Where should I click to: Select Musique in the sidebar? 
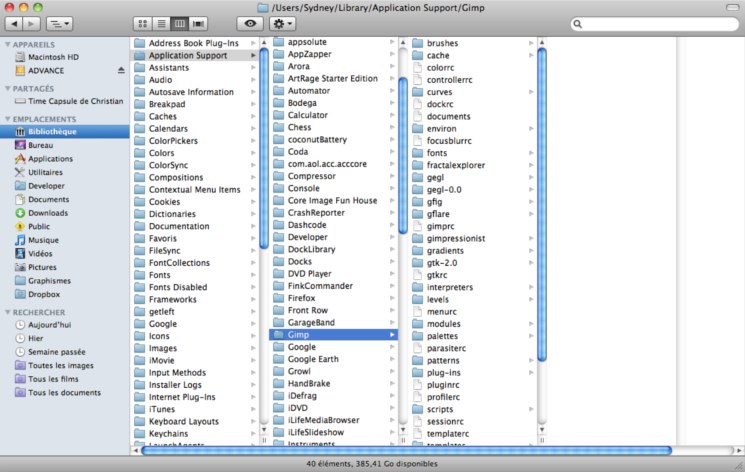point(43,240)
